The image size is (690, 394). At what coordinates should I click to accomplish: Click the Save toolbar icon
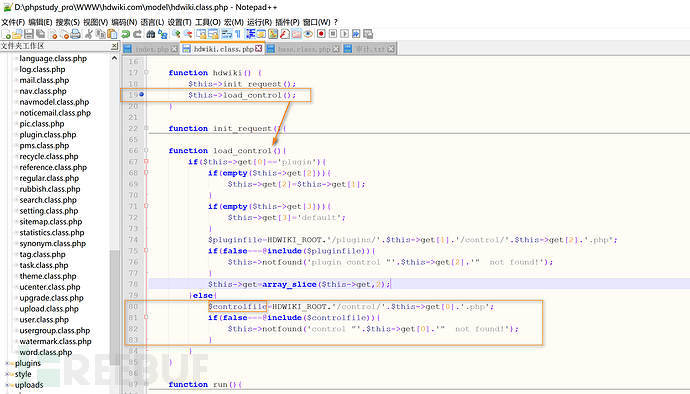[x=29, y=34]
